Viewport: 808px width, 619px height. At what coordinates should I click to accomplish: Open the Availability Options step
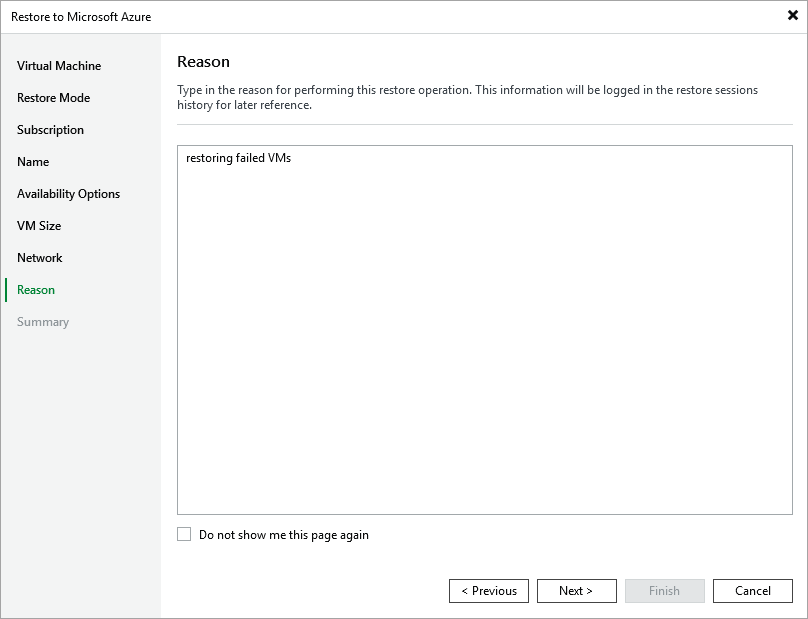pos(67,193)
